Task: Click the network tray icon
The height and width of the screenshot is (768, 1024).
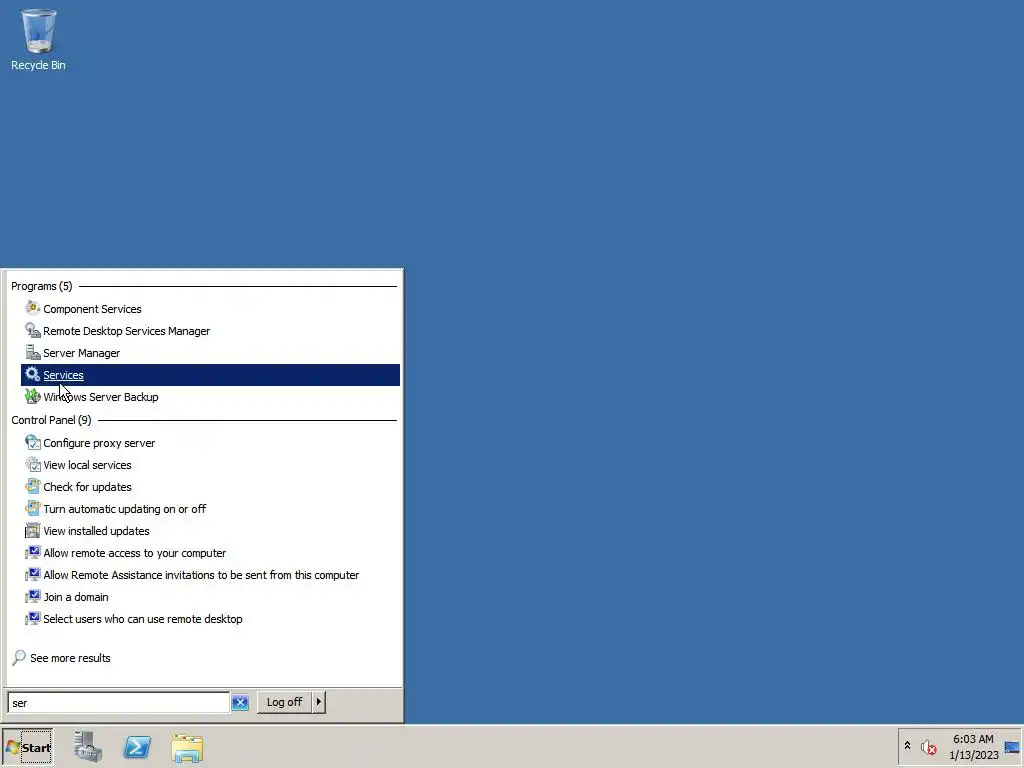Action: tap(1012, 747)
